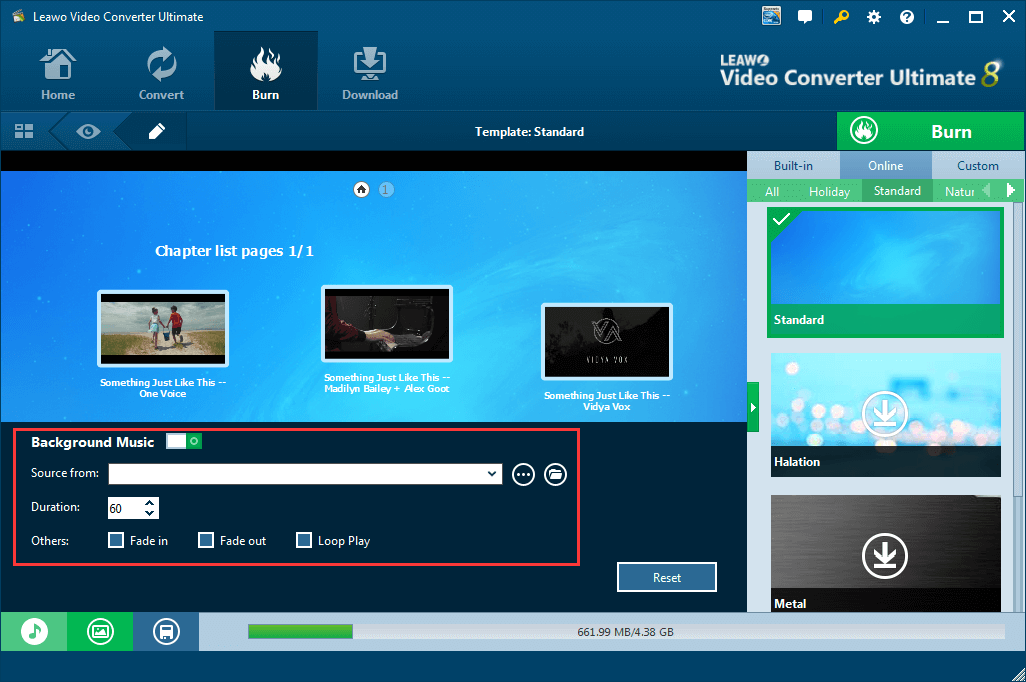
Task: Select the Nature template category
Action: (x=959, y=191)
